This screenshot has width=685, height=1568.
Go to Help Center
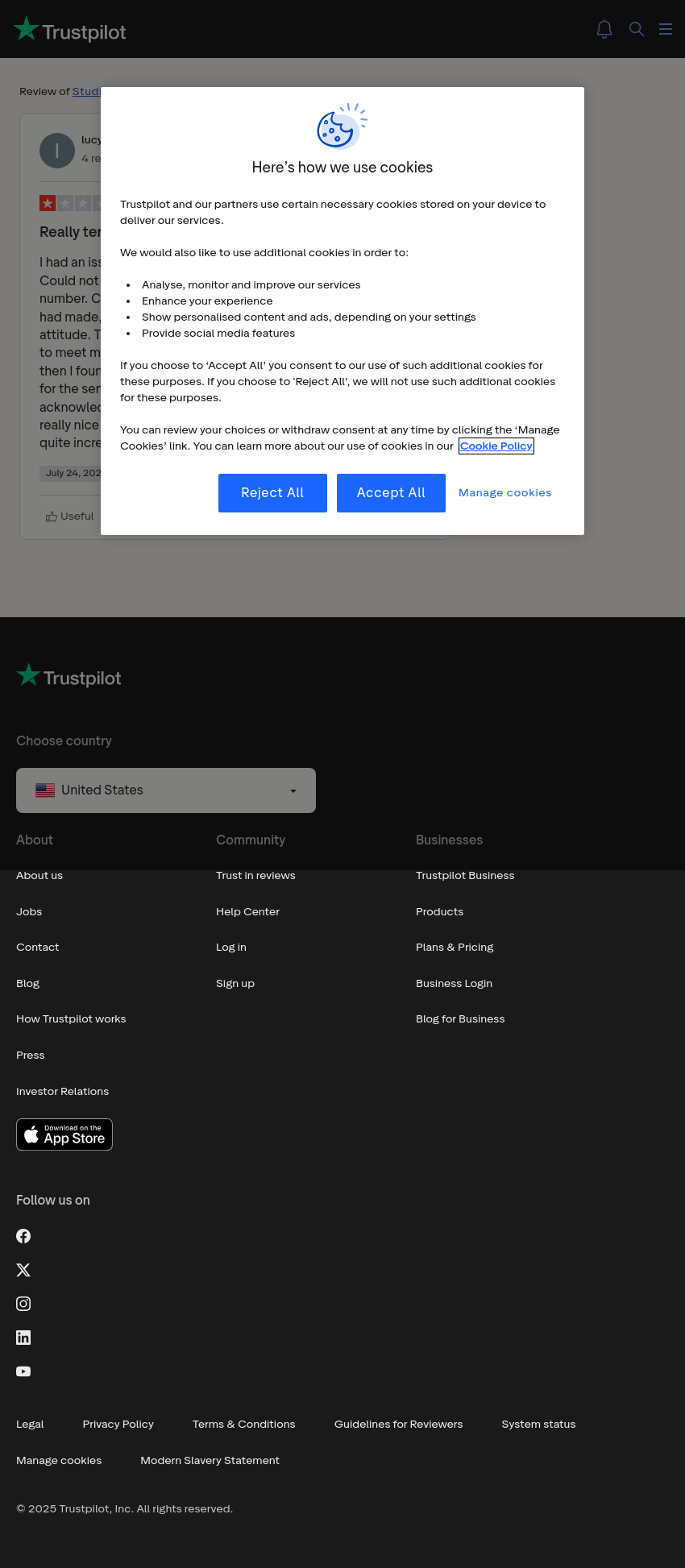248,912
